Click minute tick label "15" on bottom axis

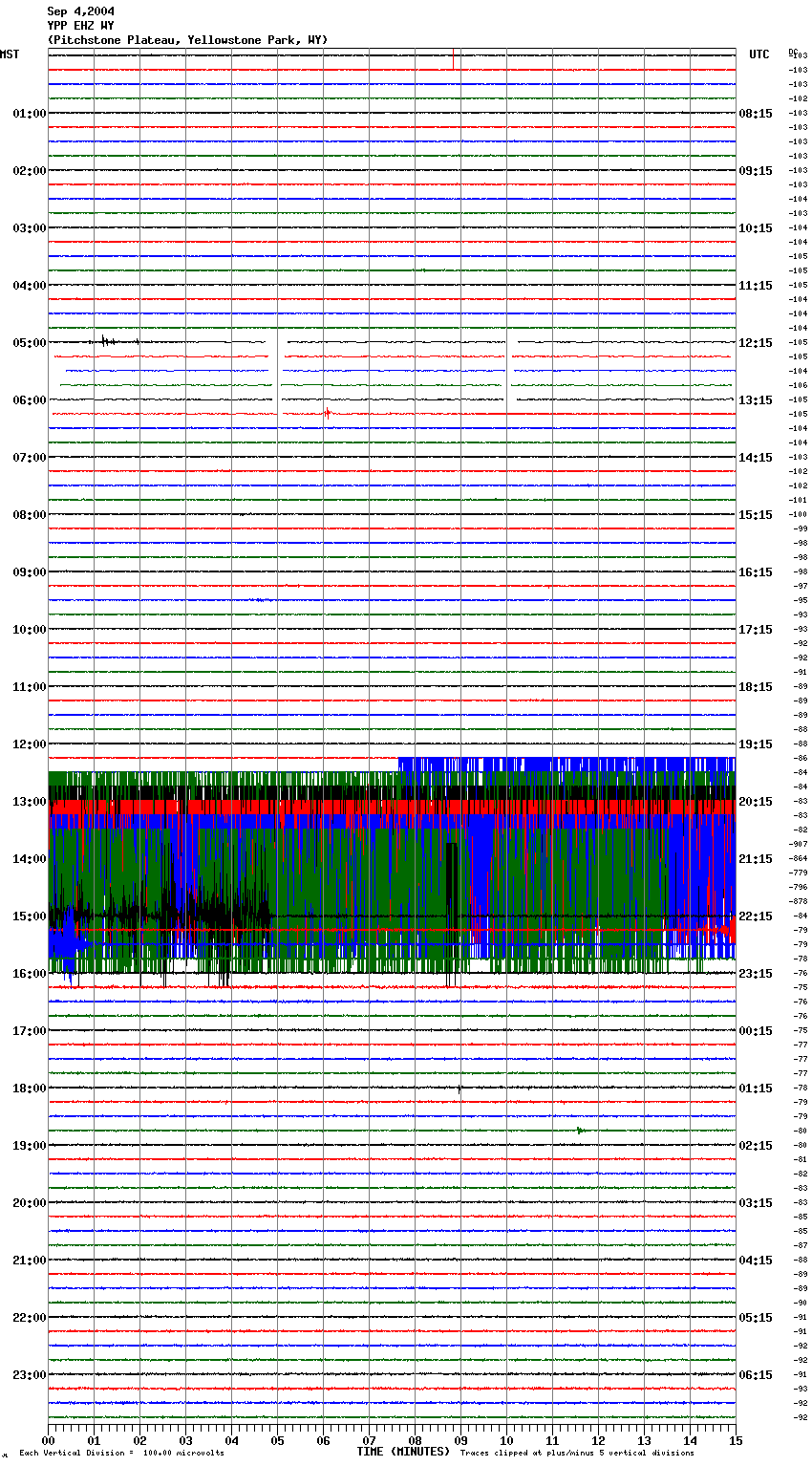pos(736,1441)
